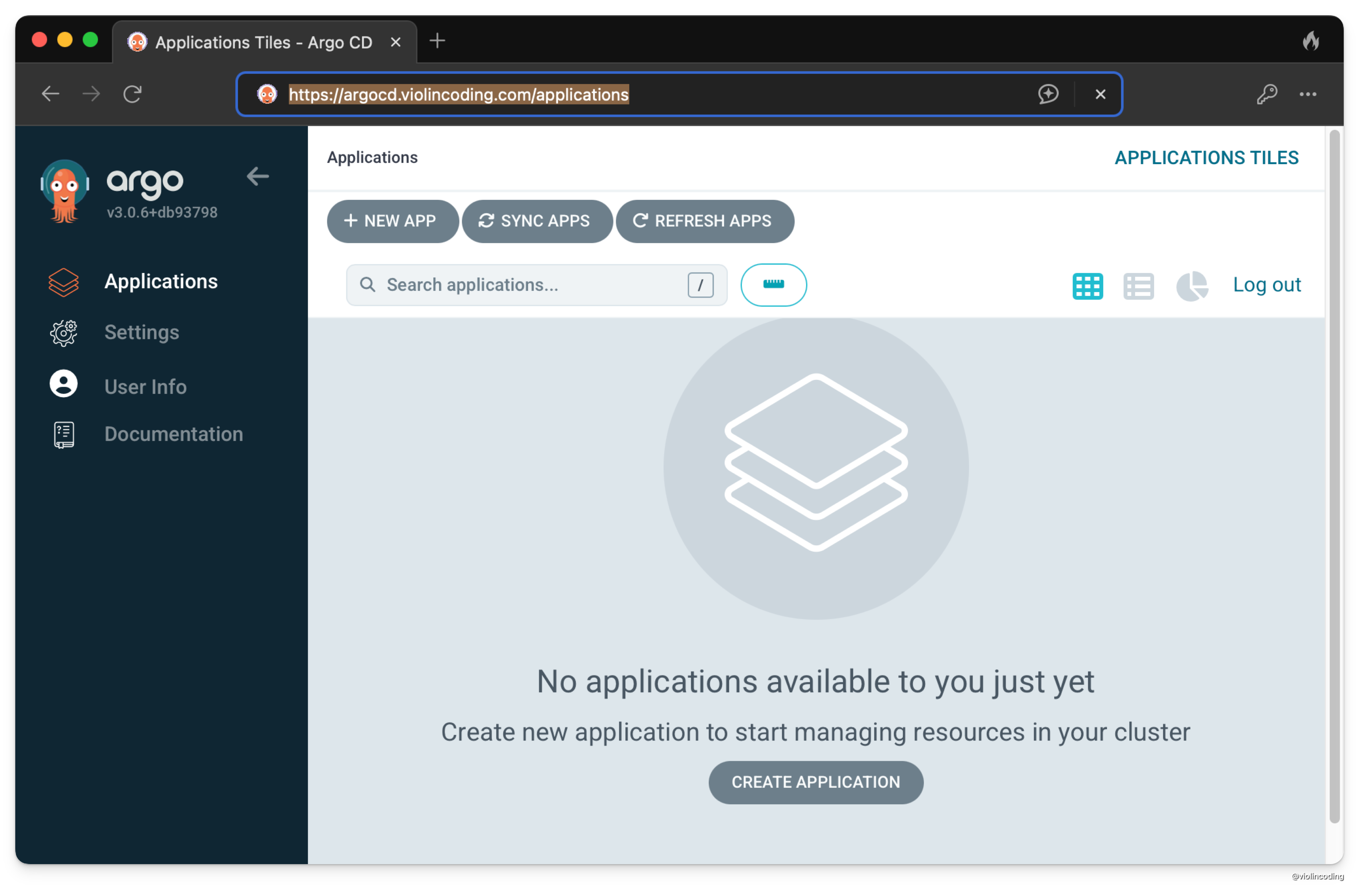1359x896 pixels.
Task: Collapse the Argo sidebar arrow
Action: coord(257,176)
